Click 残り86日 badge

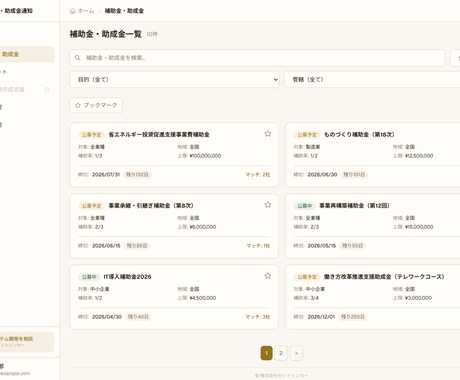coord(137,246)
